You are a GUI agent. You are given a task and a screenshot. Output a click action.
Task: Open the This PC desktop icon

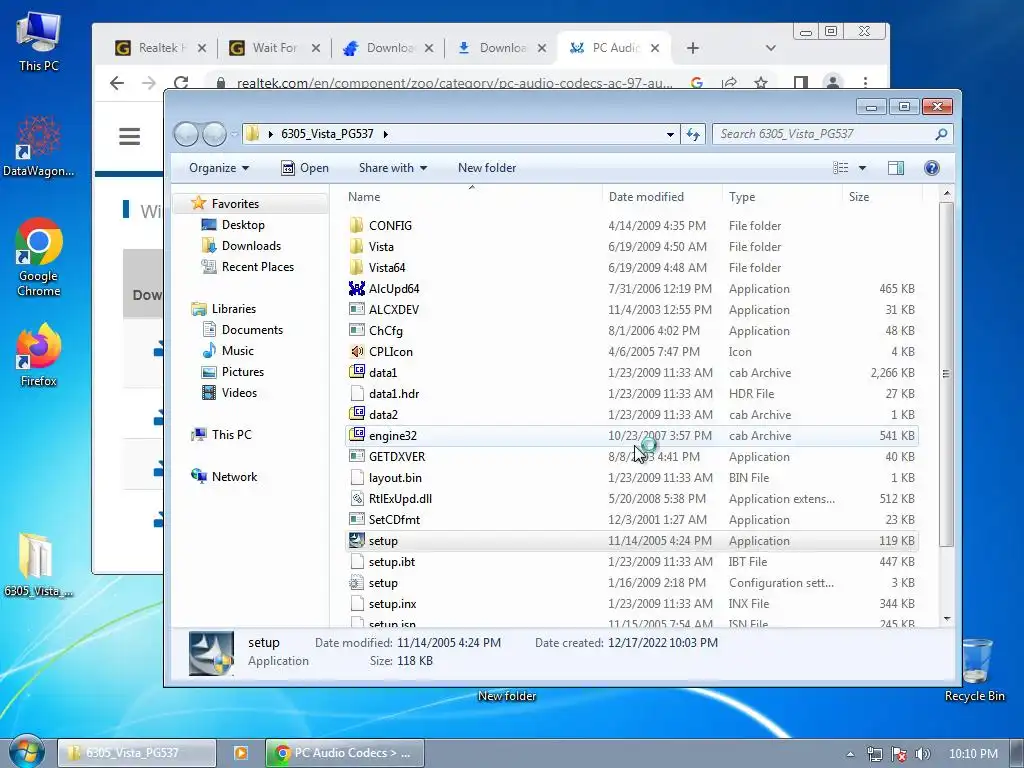pyautogui.click(x=39, y=42)
